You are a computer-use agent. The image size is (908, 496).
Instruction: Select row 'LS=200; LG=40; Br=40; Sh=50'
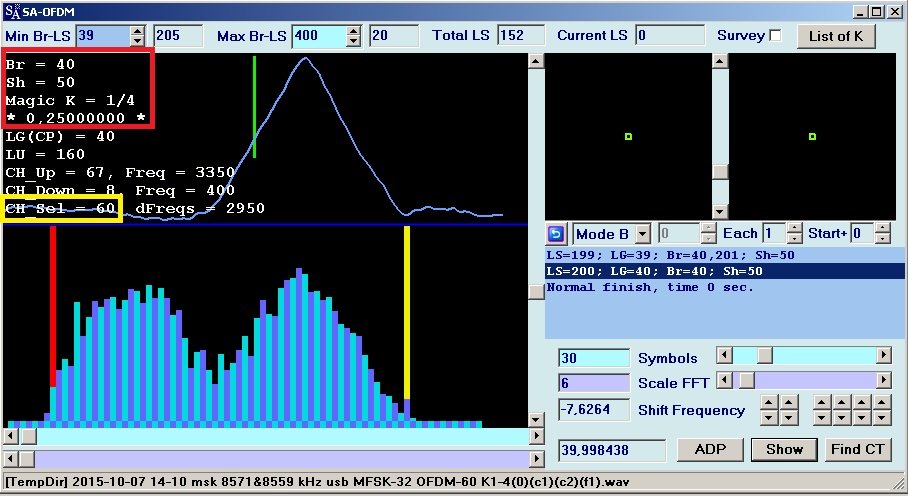tap(724, 271)
